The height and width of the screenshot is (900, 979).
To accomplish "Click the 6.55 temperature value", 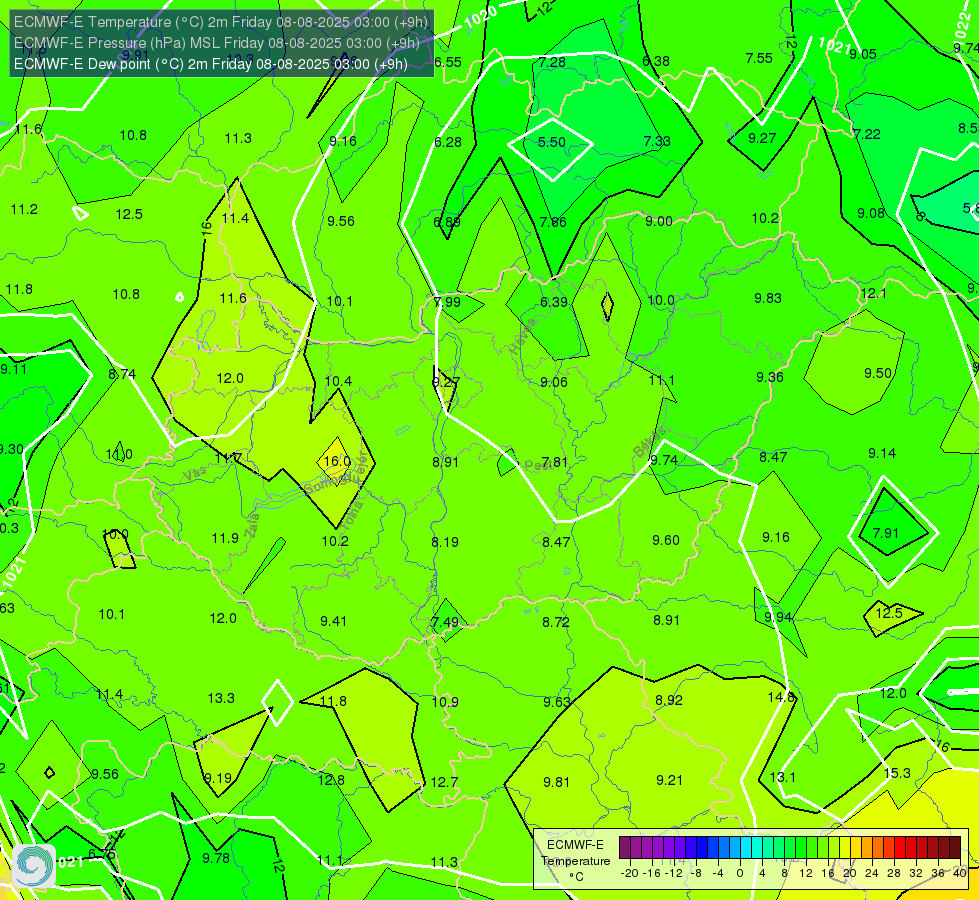I will pyautogui.click(x=448, y=62).
